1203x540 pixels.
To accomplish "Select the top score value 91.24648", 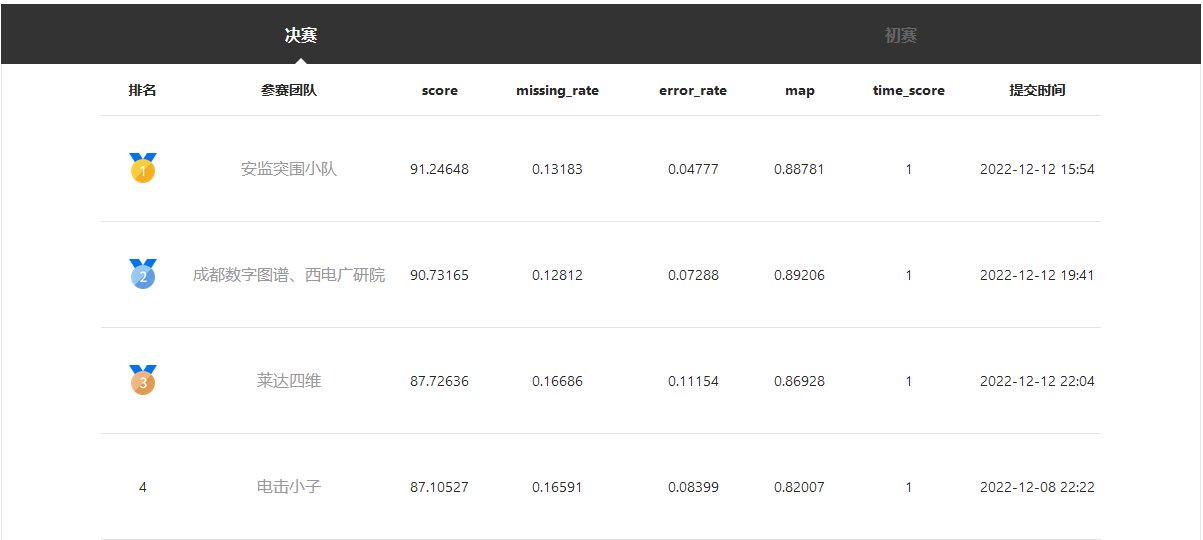I will [x=439, y=169].
